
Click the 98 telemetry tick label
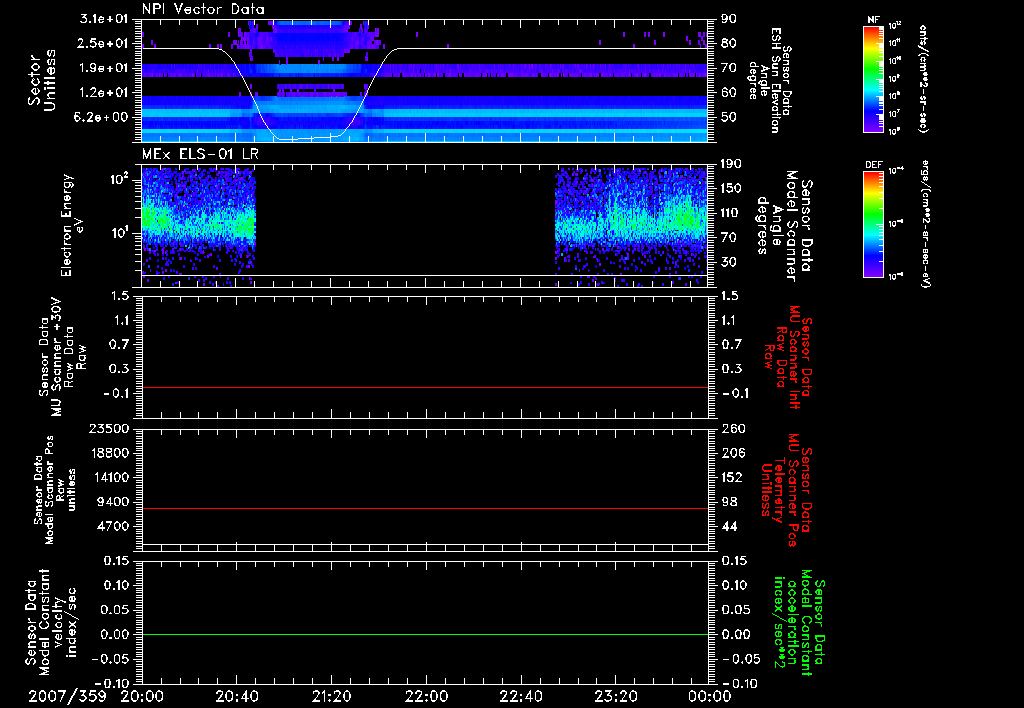point(729,502)
